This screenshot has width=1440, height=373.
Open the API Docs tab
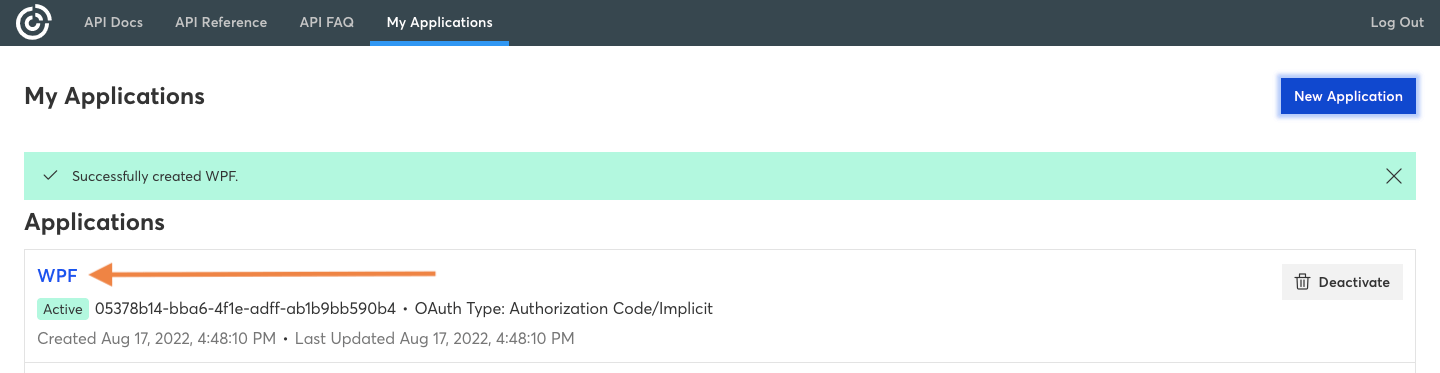tap(113, 22)
